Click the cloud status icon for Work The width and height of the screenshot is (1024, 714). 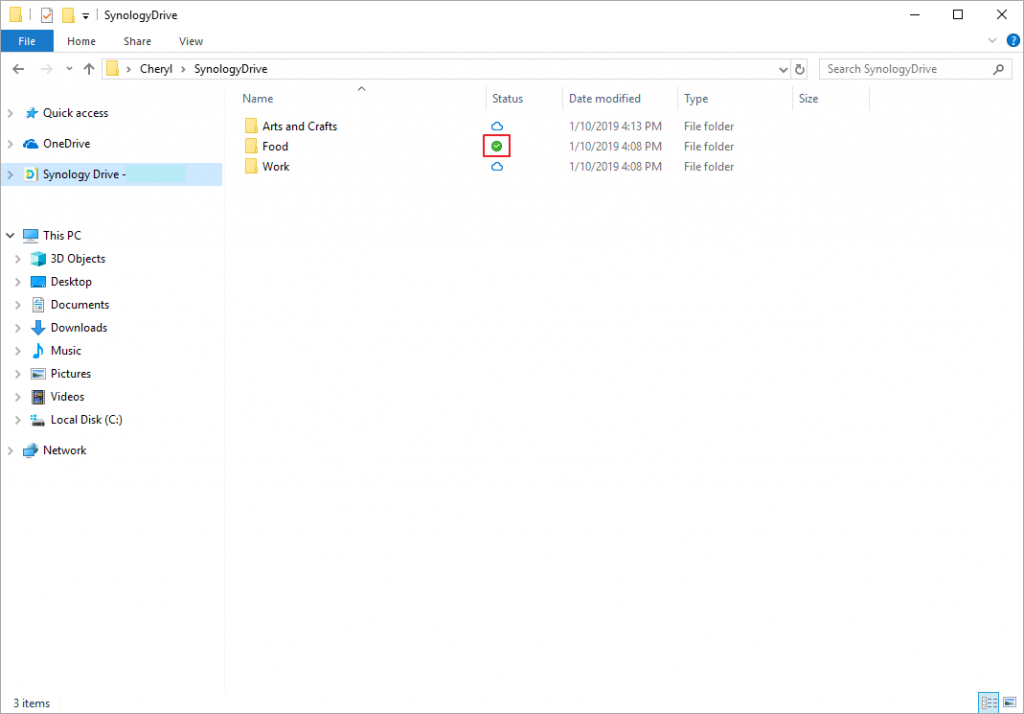click(x=497, y=167)
